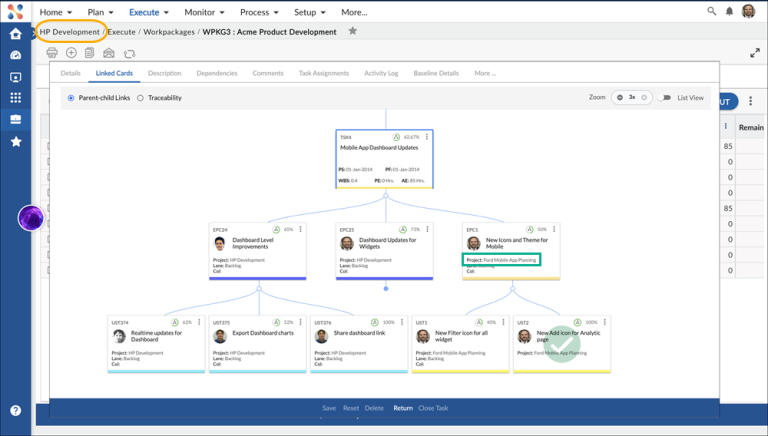The height and width of the screenshot is (436, 768).
Task: Click the expand fullscreen arrows icon
Action: pos(755,53)
